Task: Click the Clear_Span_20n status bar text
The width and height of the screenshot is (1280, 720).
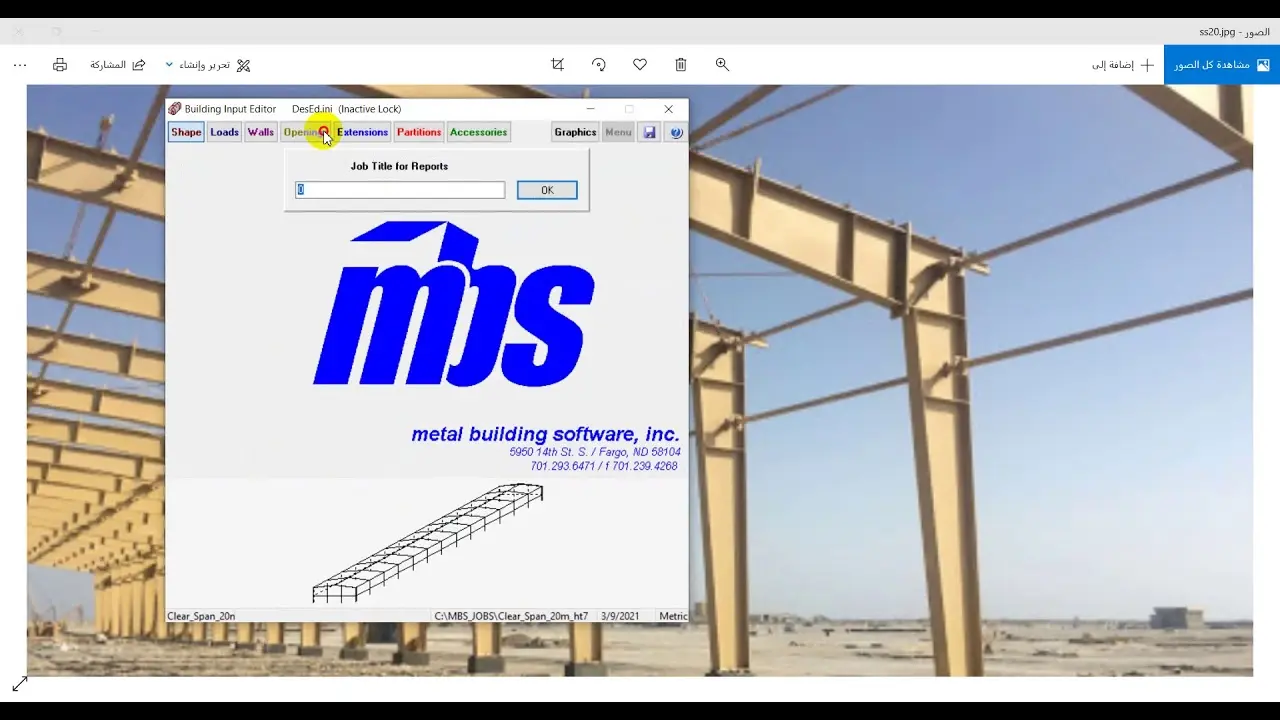Action: [201, 616]
